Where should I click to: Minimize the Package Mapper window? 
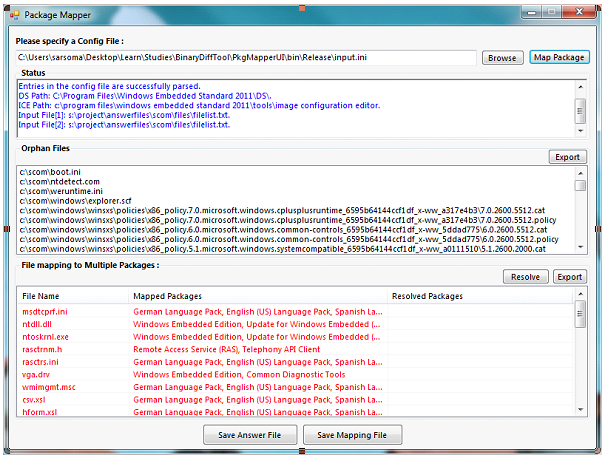532,12
